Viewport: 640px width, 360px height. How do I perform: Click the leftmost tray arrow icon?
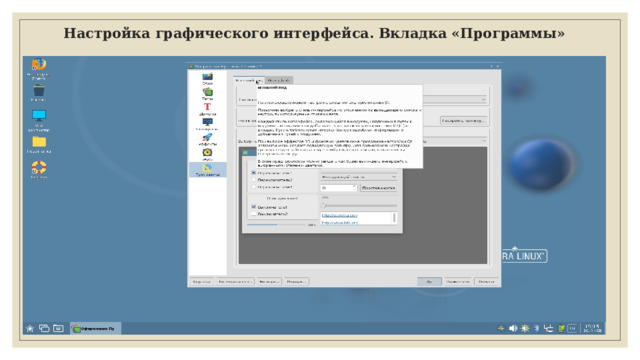[x=501, y=328]
